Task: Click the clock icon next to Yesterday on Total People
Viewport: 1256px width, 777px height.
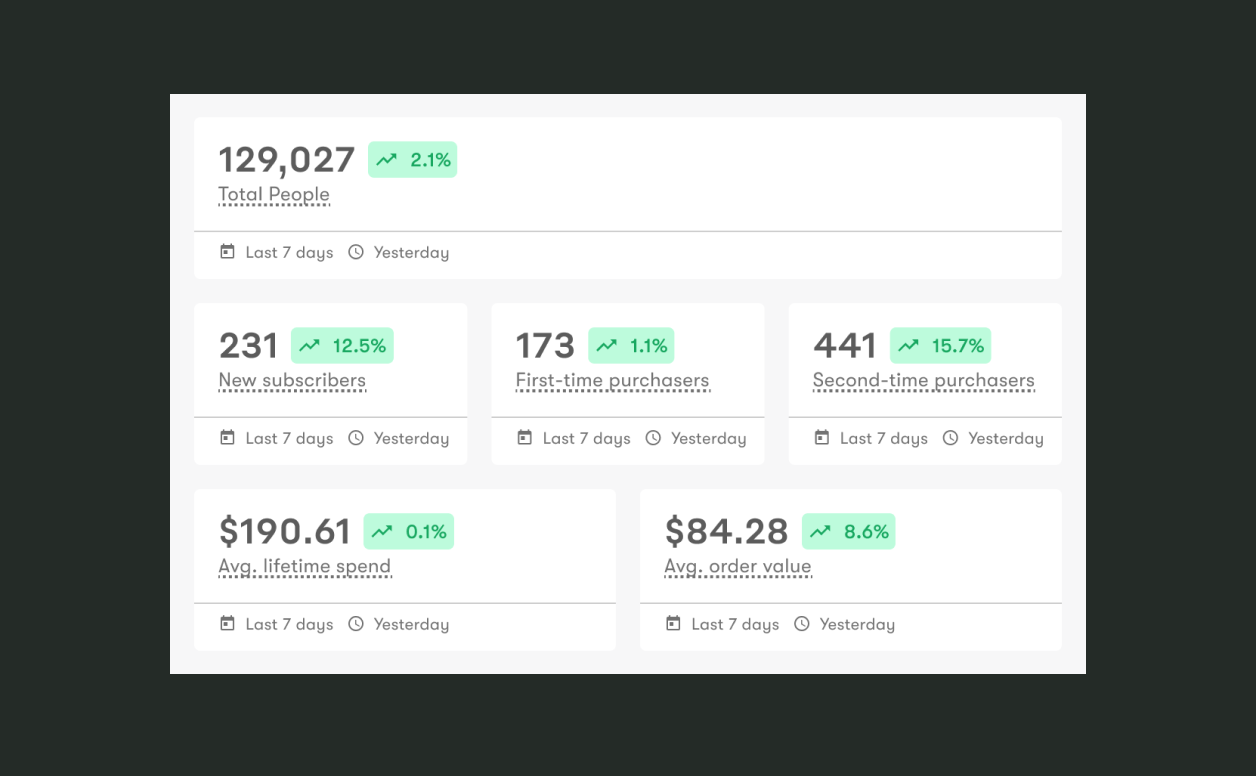Action: 356,252
